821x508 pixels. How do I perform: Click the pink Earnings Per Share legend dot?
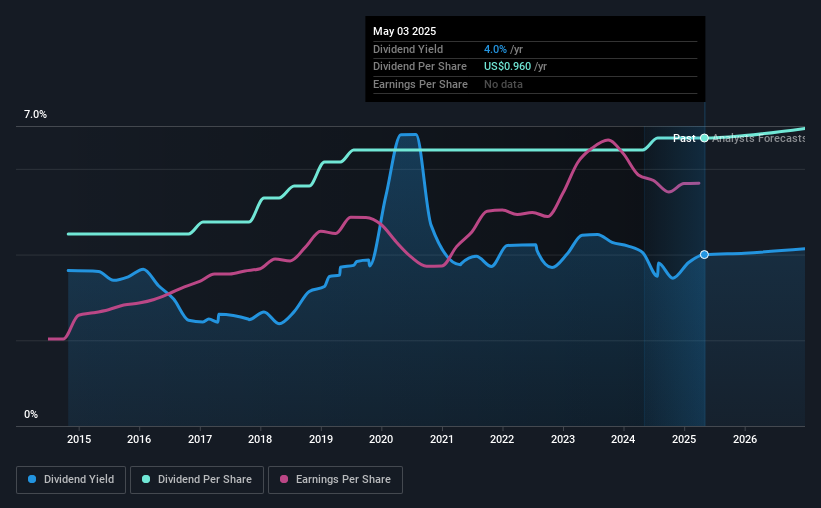(x=284, y=479)
